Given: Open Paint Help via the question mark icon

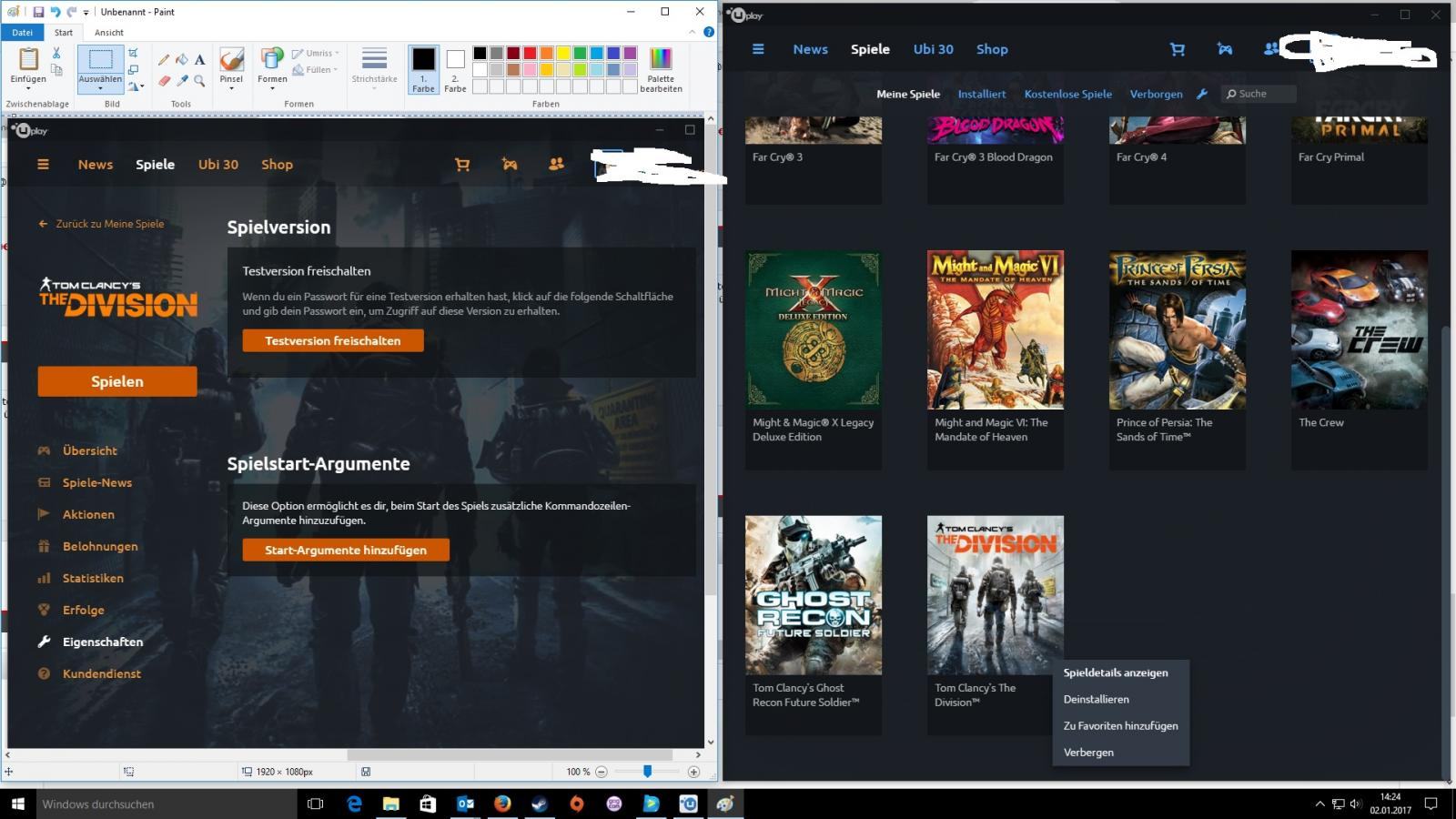Looking at the screenshot, I should (709, 32).
